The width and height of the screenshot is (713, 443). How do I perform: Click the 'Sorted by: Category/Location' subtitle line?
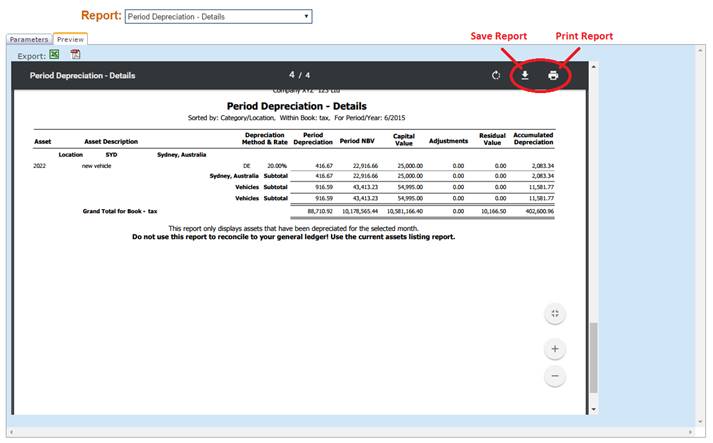click(296, 118)
